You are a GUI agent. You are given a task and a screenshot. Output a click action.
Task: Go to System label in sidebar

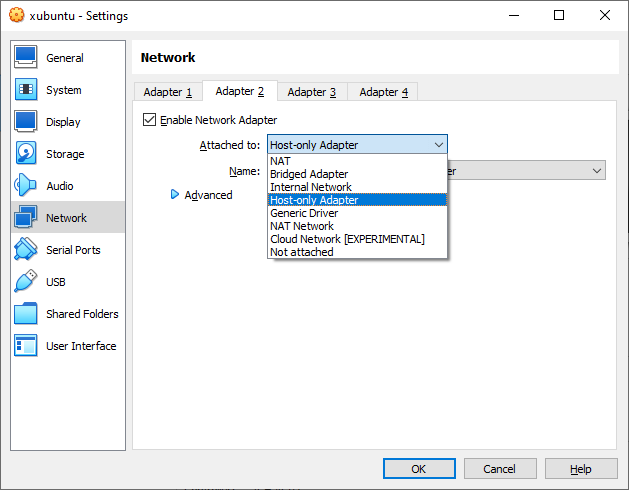64,90
